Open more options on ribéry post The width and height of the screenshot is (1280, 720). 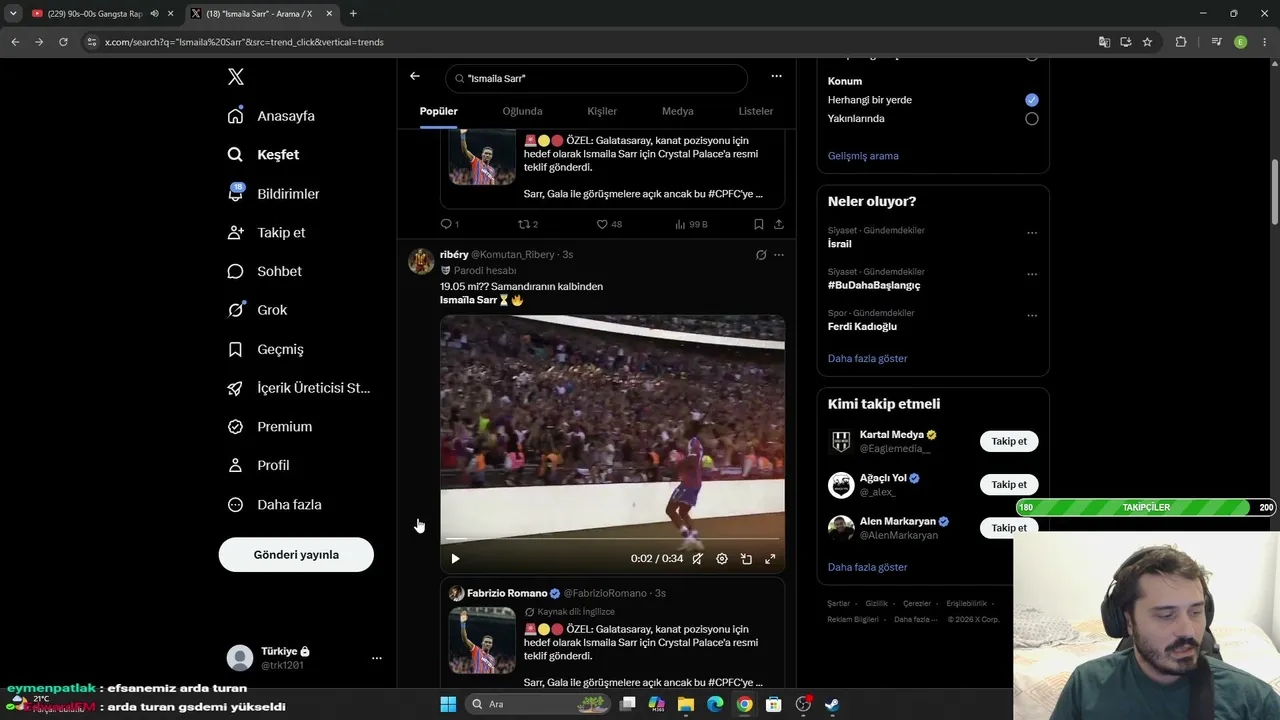click(x=779, y=255)
